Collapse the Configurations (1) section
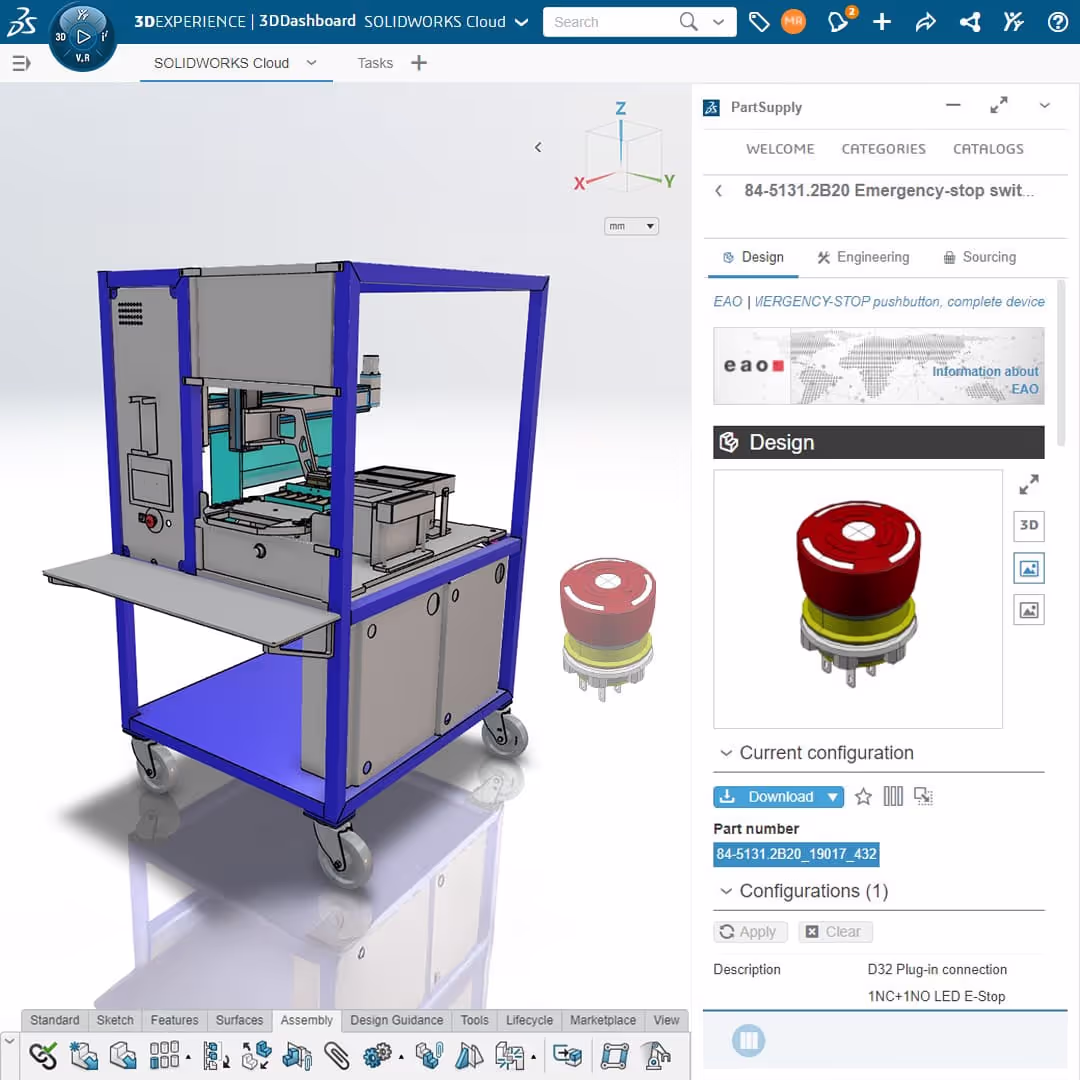This screenshot has width=1080, height=1080. coord(725,891)
